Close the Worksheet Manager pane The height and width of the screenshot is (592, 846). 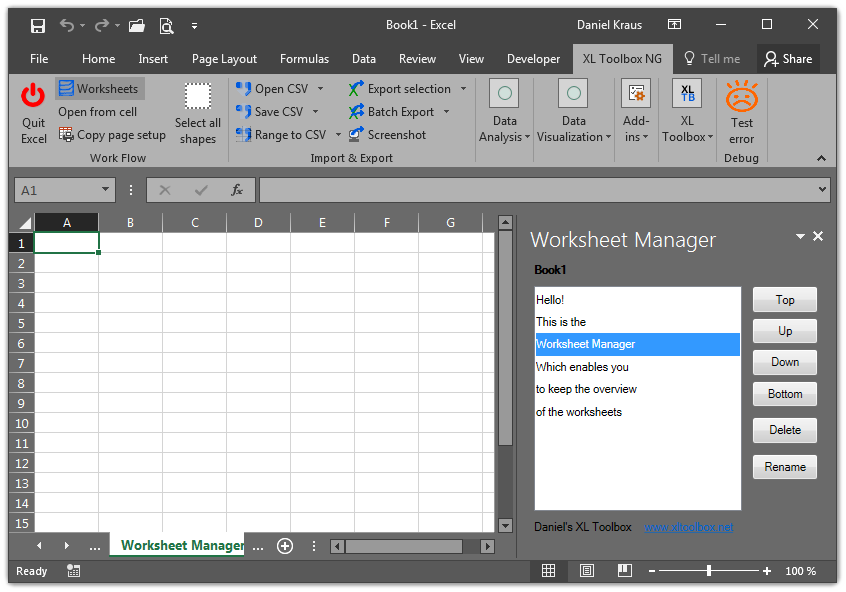[x=818, y=236]
